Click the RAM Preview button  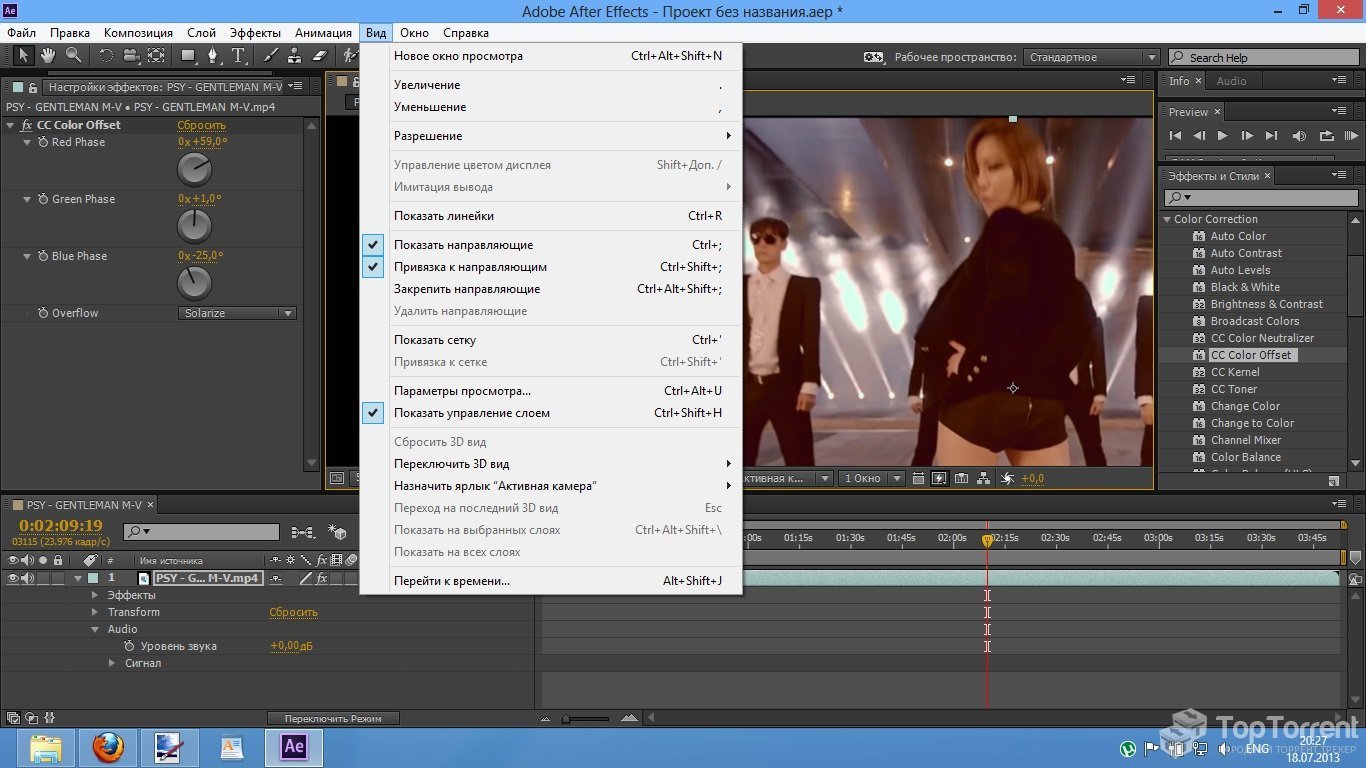pos(1350,136)
